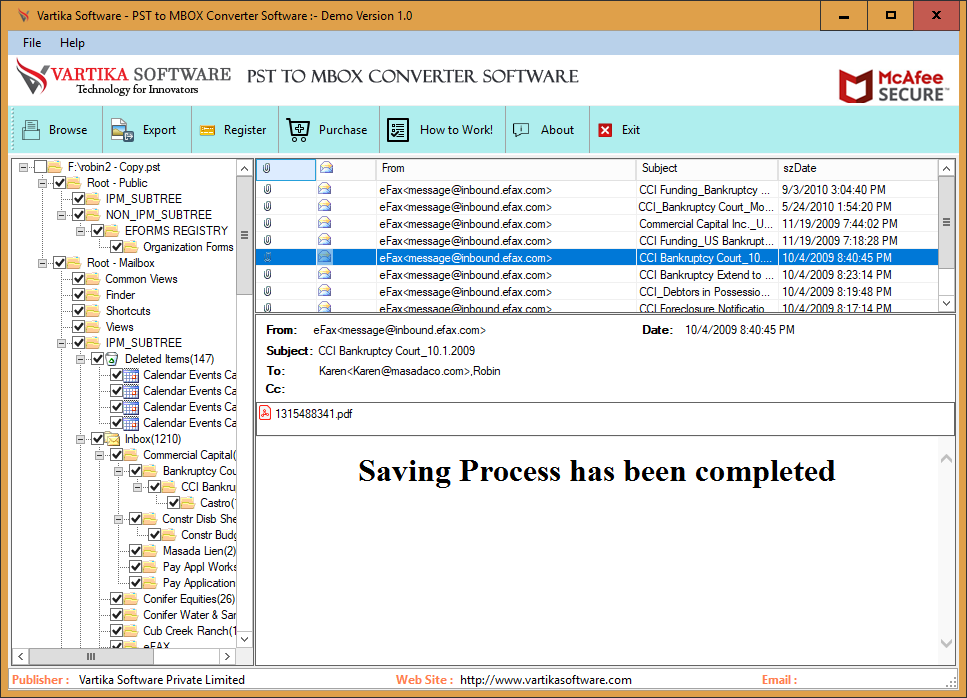Click the envelope icon in the 10/4/2009 8:19:48 PM row
Screen dimensions: 967x698
[x=325, y=291]
